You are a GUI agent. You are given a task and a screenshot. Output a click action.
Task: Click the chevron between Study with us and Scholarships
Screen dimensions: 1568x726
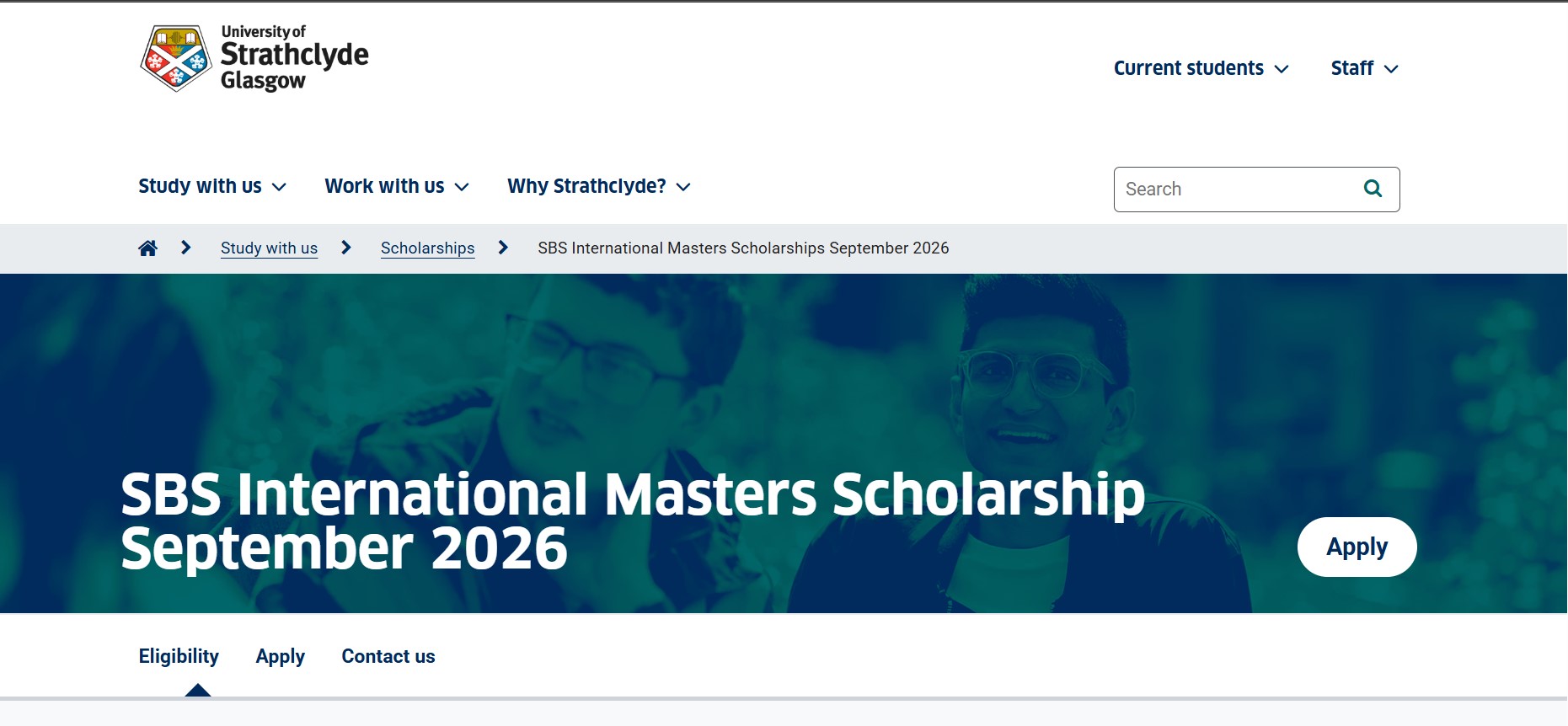point(345,248)
